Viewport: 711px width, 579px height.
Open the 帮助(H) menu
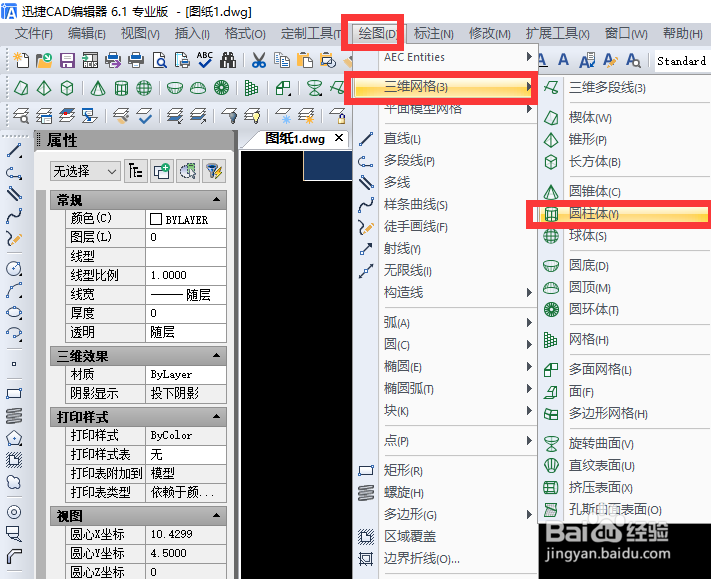(x=683, y=34)
